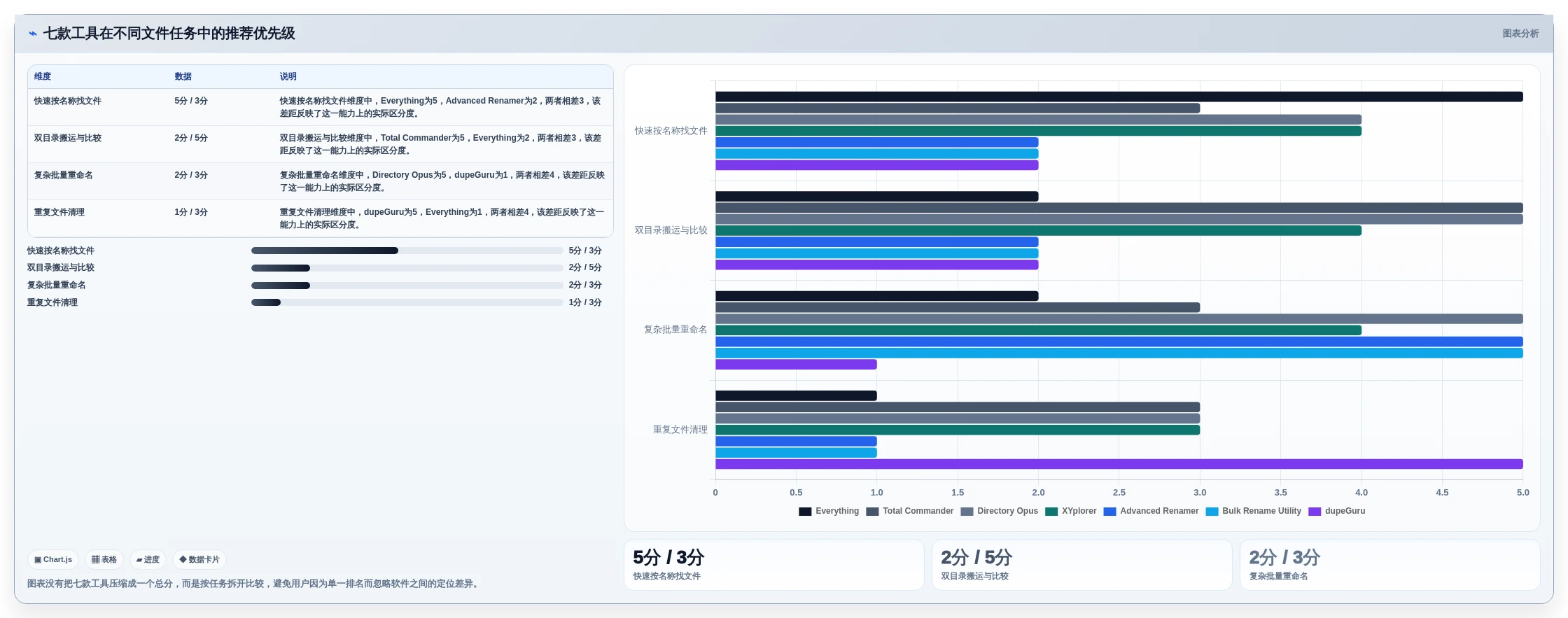
Task: Click the 维度 column header
Action: 43,77
